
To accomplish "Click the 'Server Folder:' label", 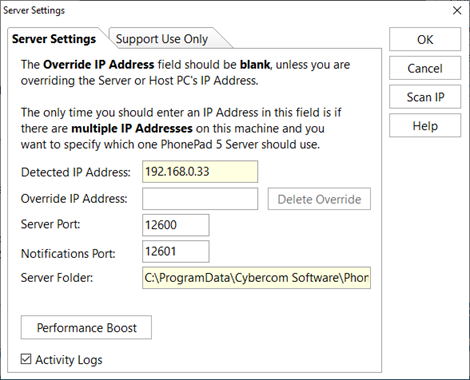I will click(57, 278).
